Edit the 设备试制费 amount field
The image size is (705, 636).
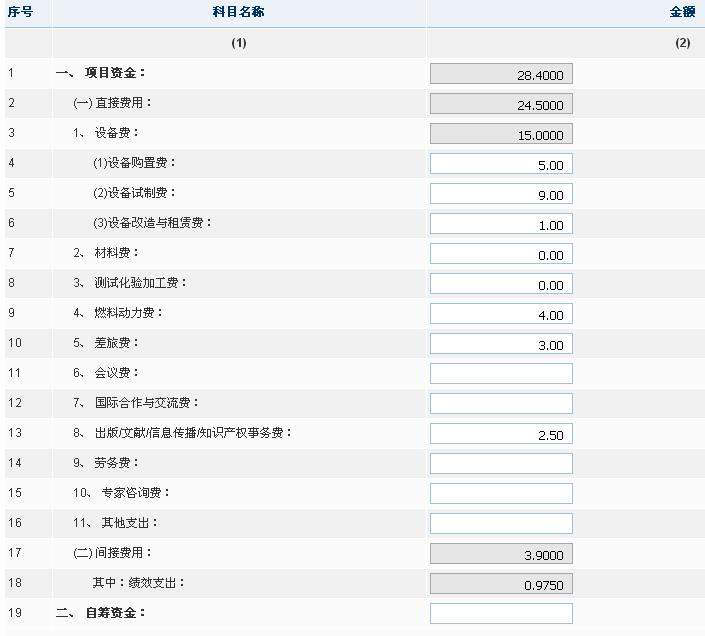tap(501, 194)
